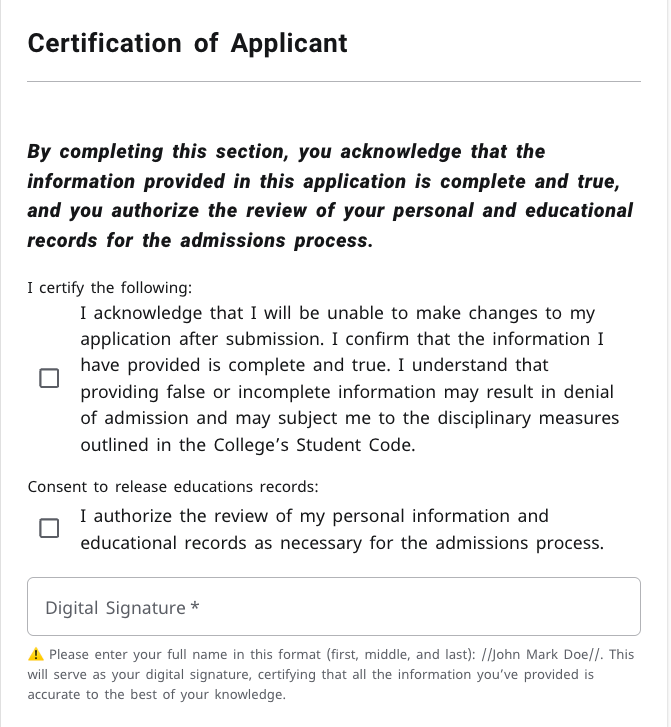Click 'Consent to release educations records:' label
This screenshot has width=671, height=727.
173,487
